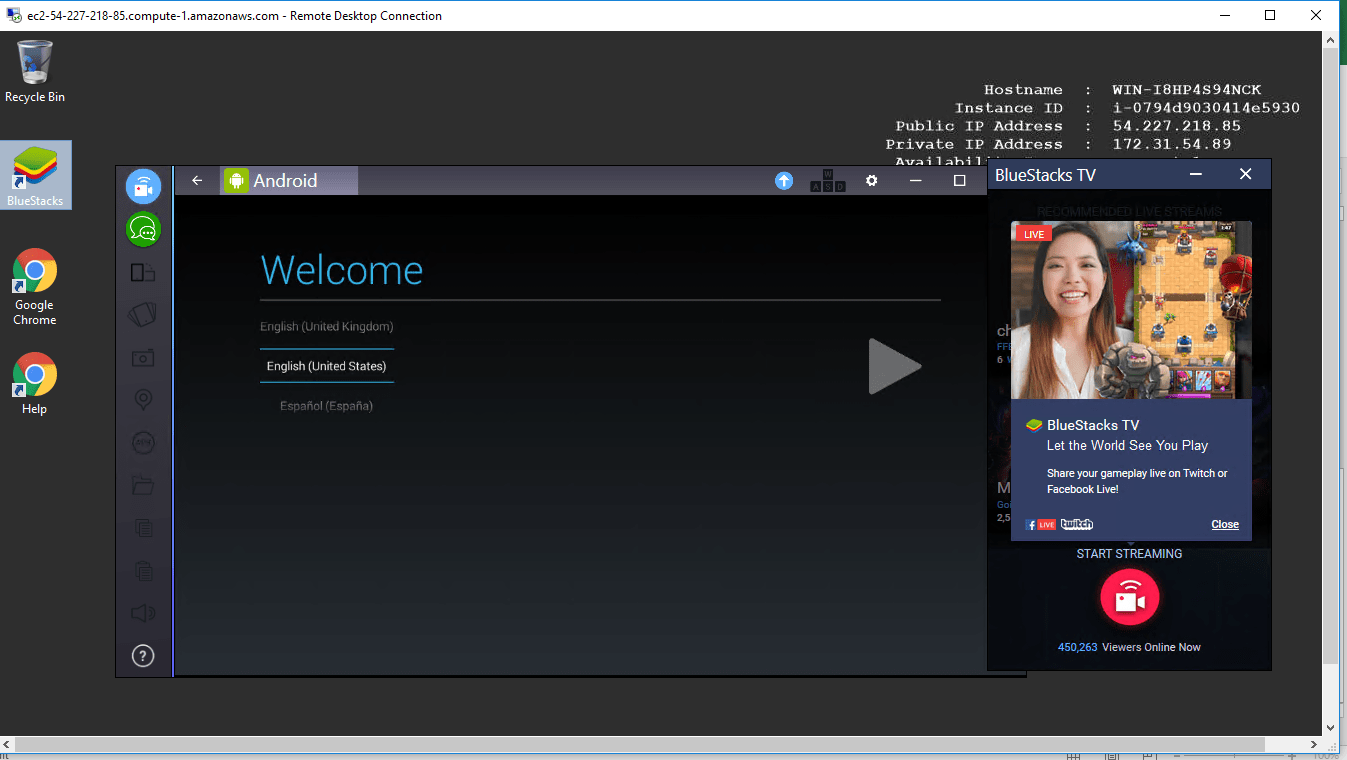Click the rotate screen sidebar icon
1347x760 pixels.
tap(143, 272)
